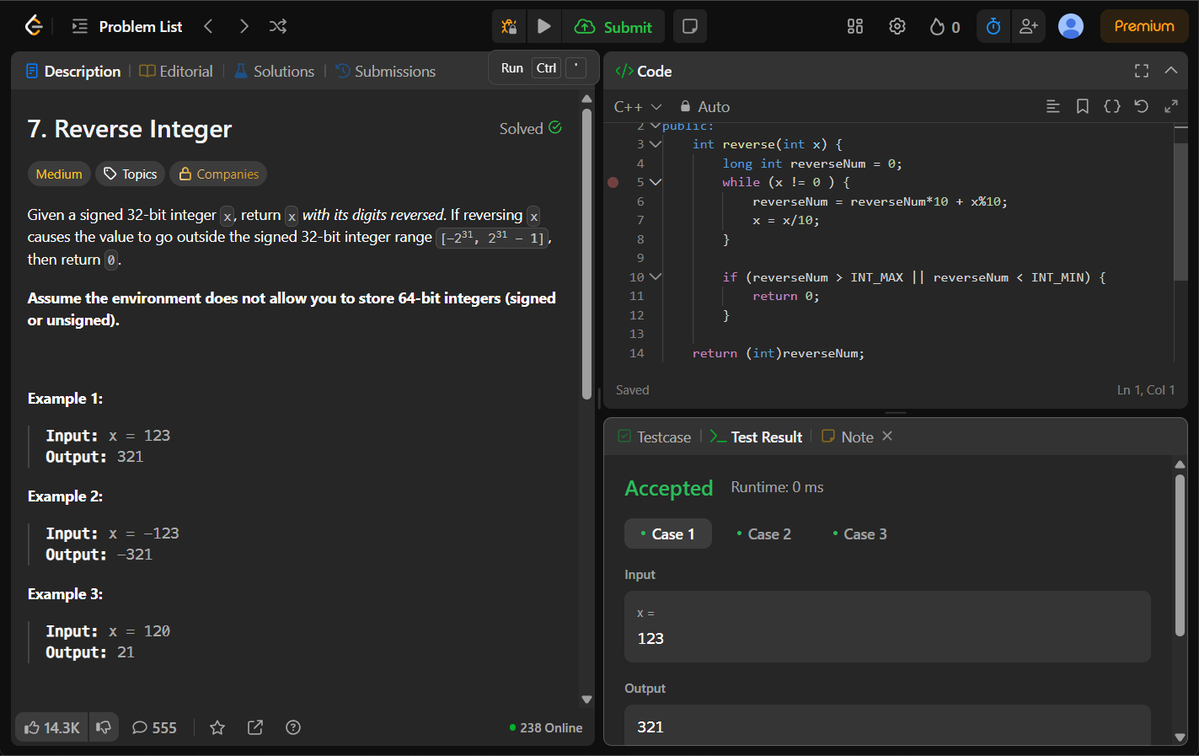Click the description panel scrollbar

click(x=587, y=254)
